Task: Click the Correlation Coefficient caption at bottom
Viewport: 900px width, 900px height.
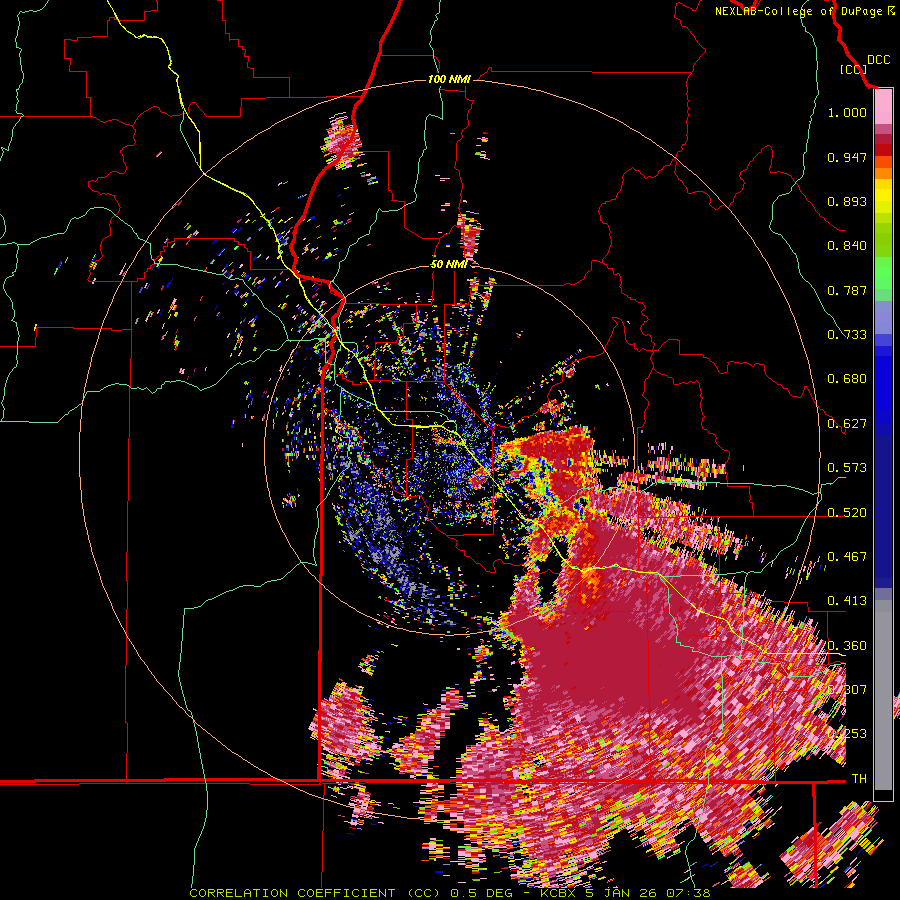Action: point(450,893)
